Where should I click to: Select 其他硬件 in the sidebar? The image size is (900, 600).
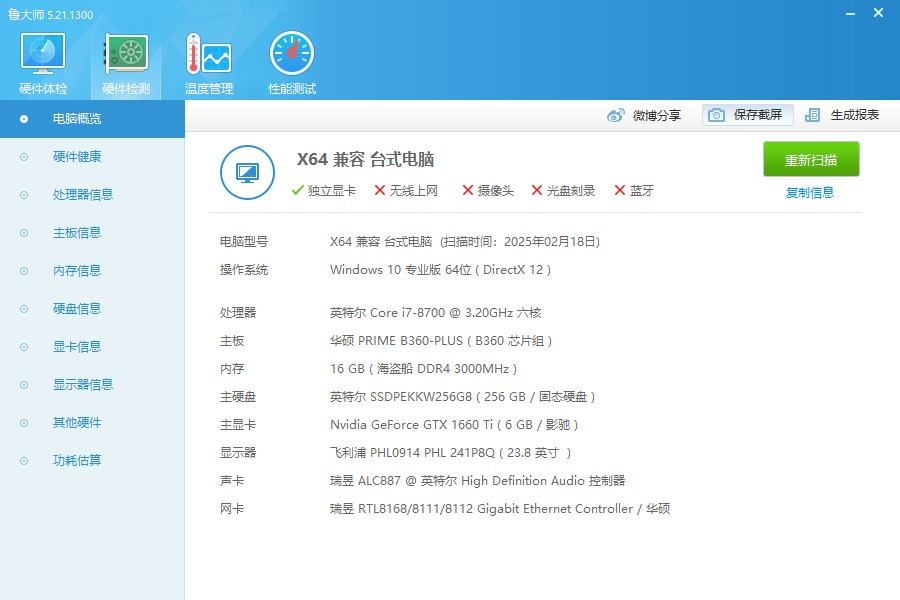[92, 423]
